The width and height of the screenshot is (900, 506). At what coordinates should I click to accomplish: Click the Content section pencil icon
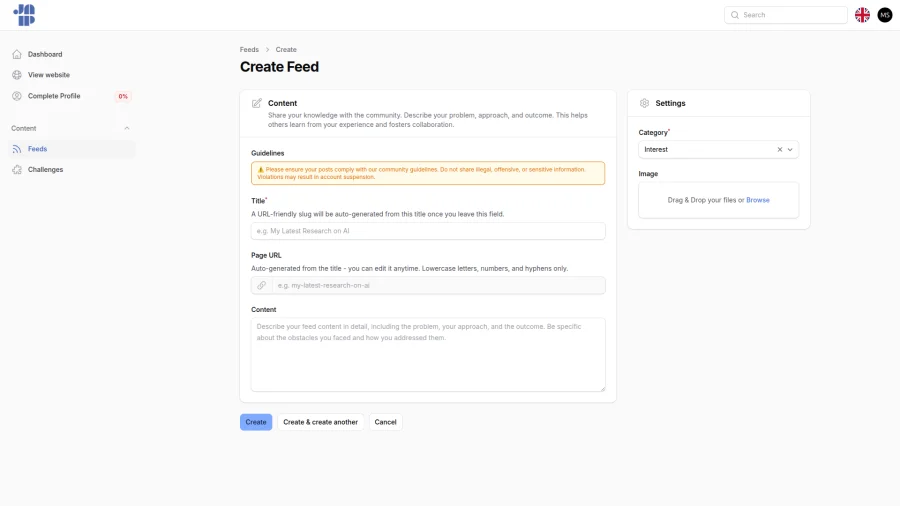257,103
